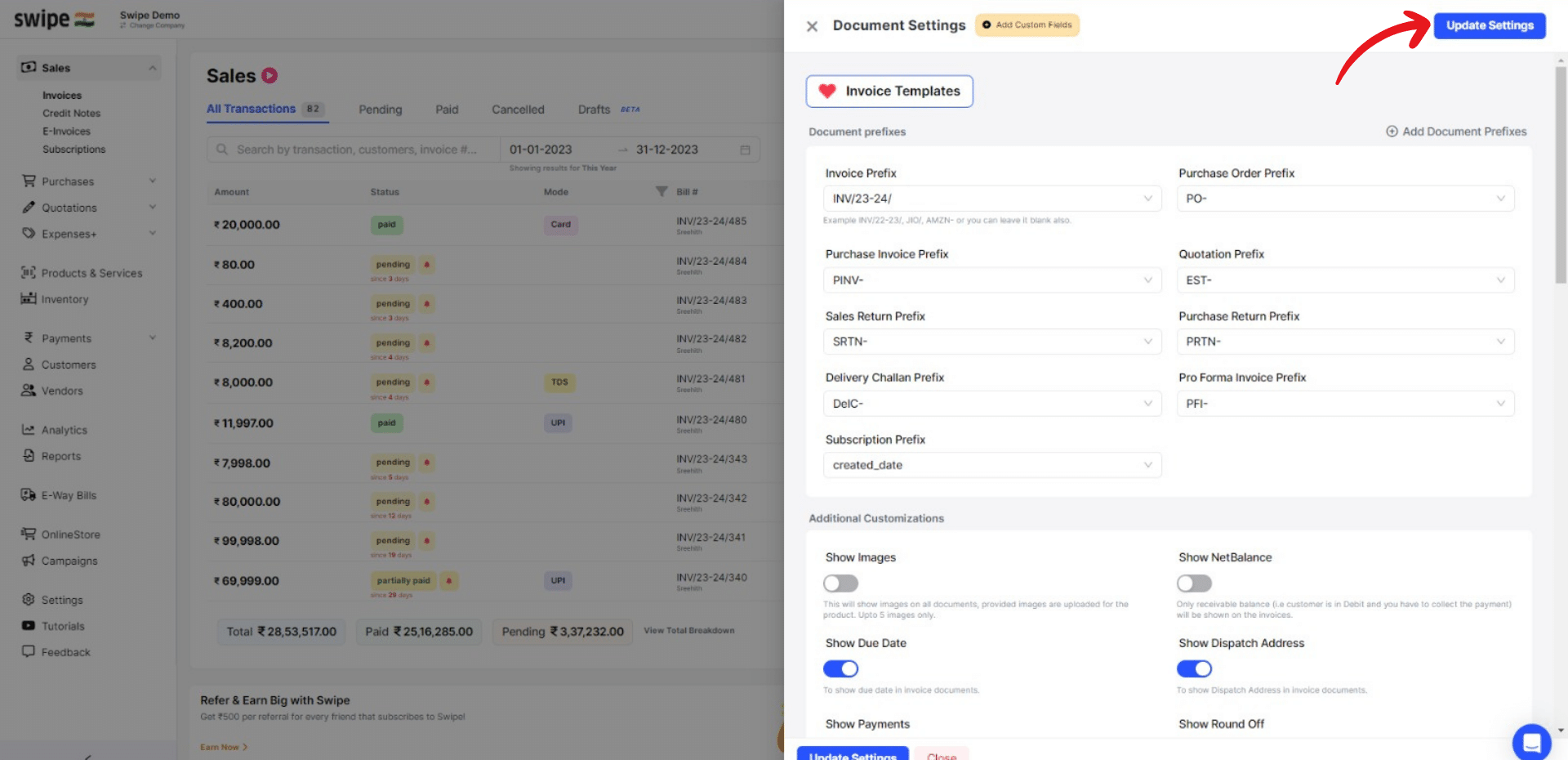Switch to the Paid tab
This screenshot has height=760, width=1568.
(x=447, y=110)
